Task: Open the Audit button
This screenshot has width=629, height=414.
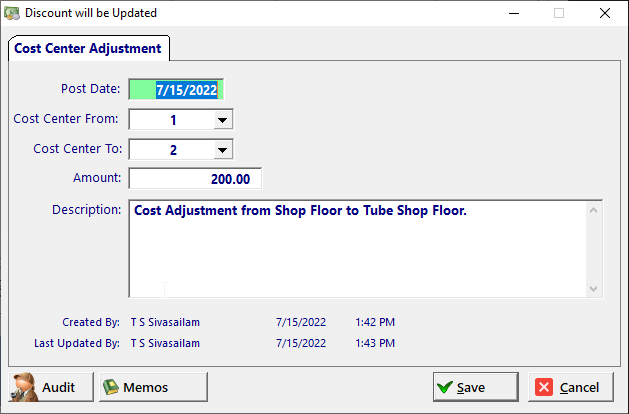Action: coord(51,387)
